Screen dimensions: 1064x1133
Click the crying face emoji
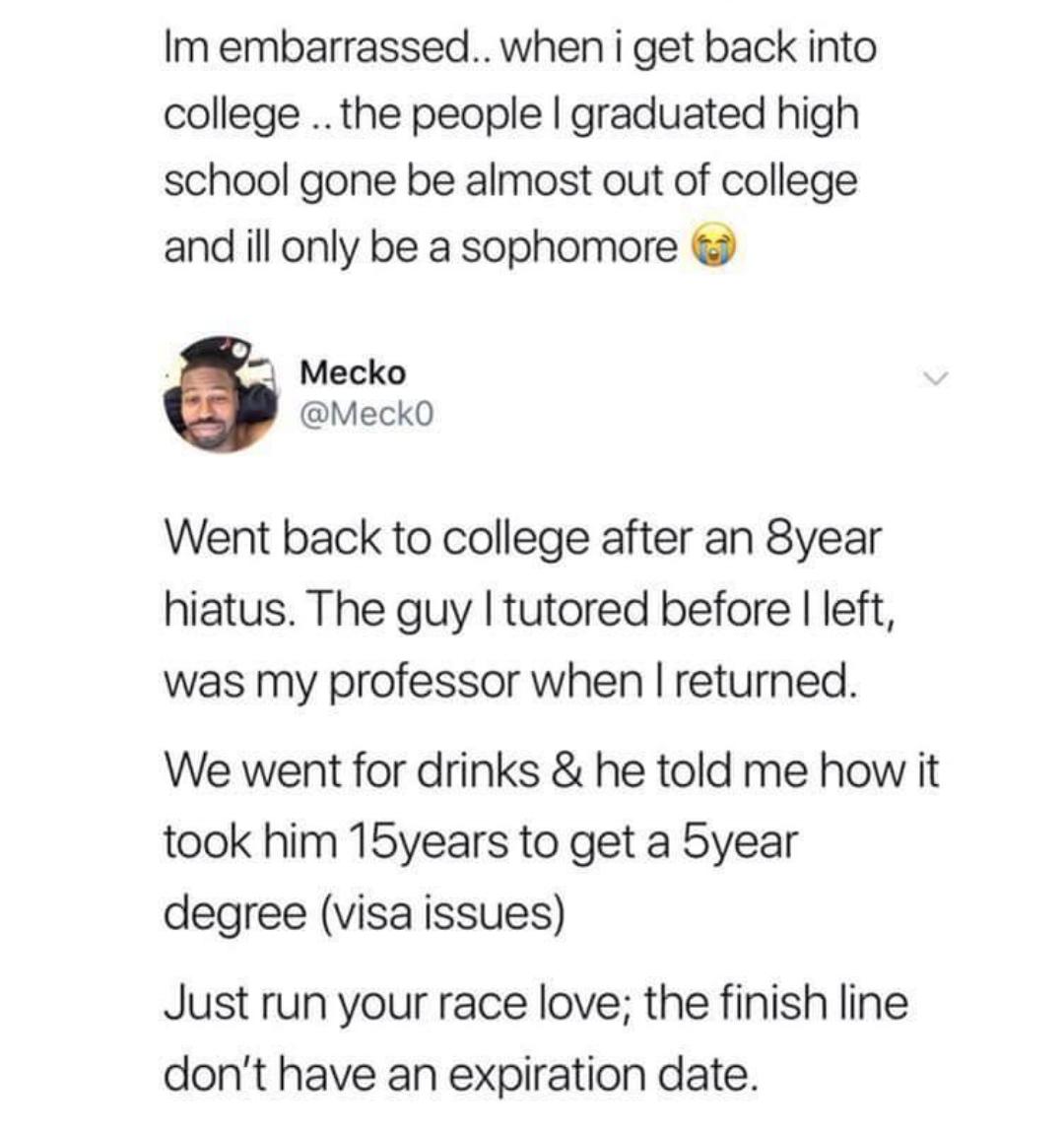coord(714,247)
